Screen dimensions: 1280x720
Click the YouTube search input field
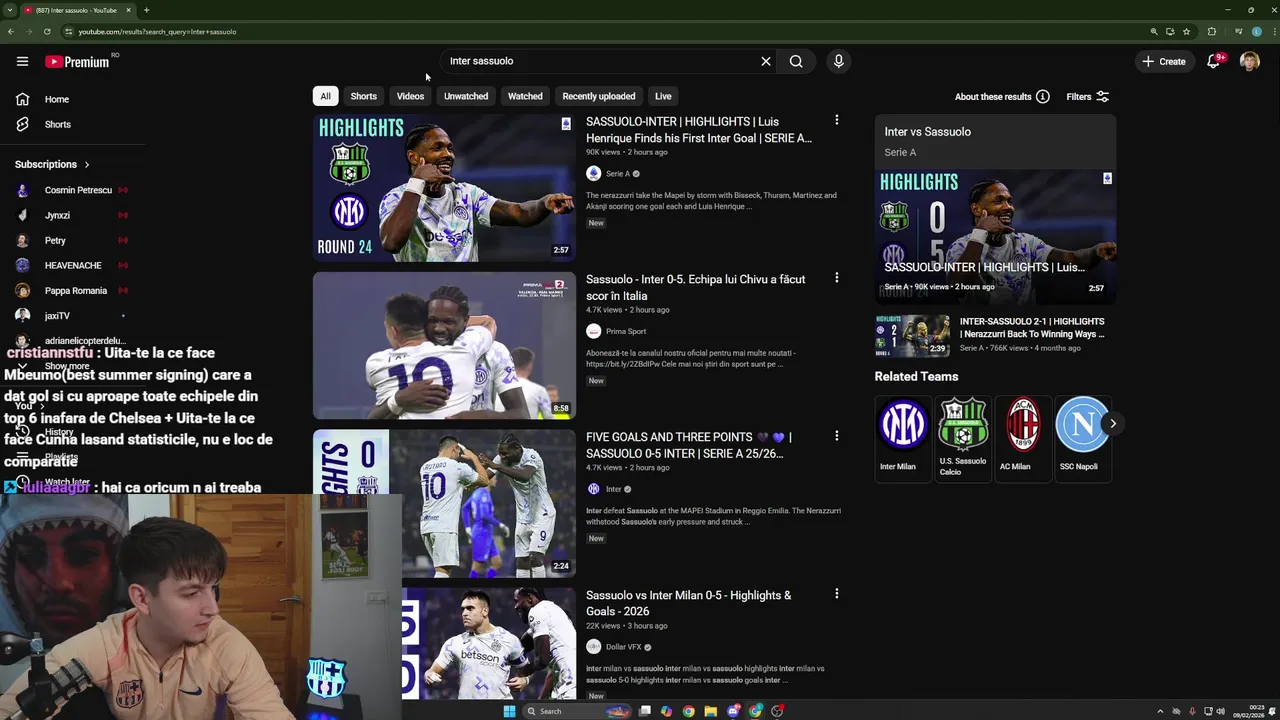click(600, 61)
